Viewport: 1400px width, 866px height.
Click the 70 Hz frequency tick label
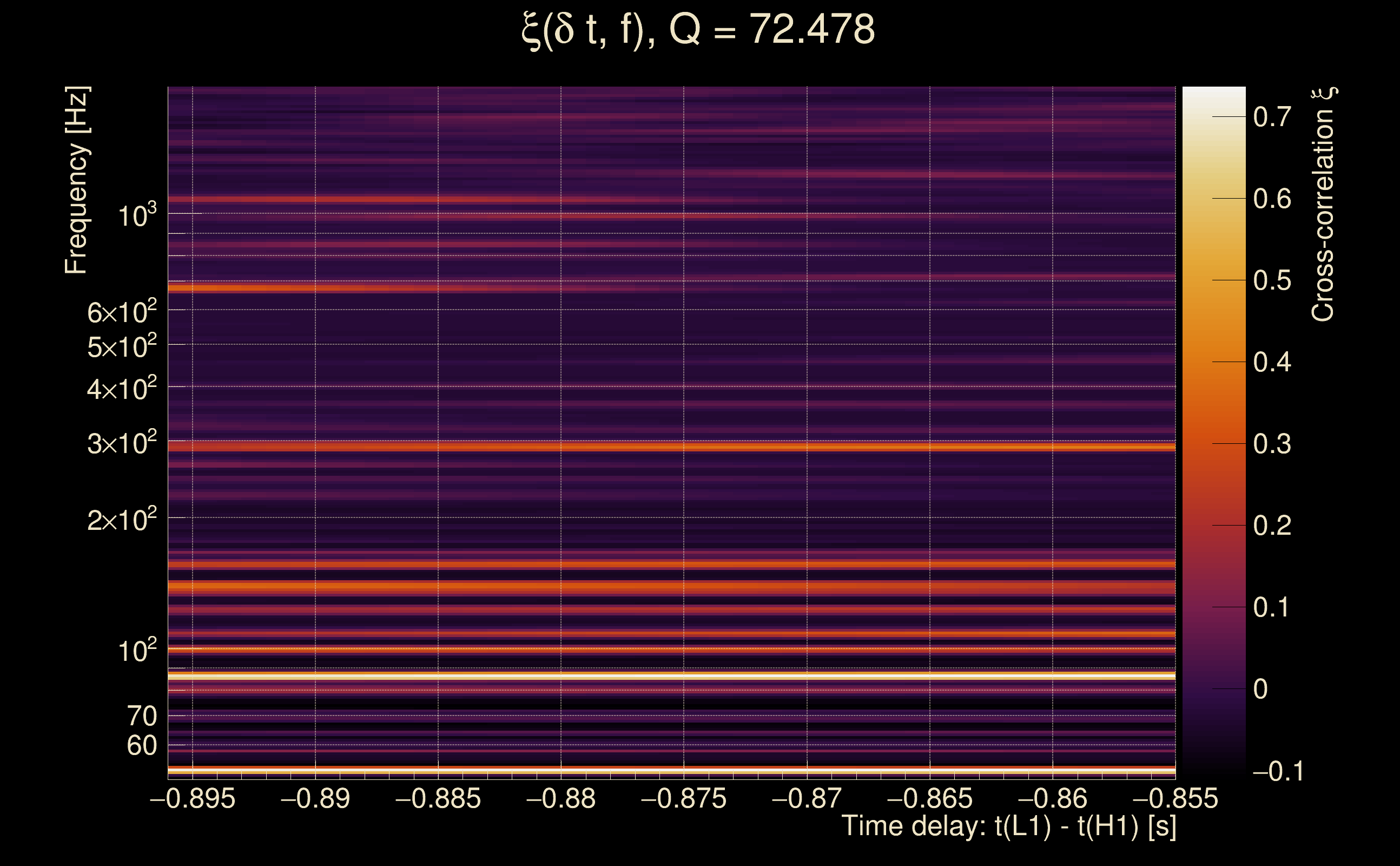tap(141, 716)
